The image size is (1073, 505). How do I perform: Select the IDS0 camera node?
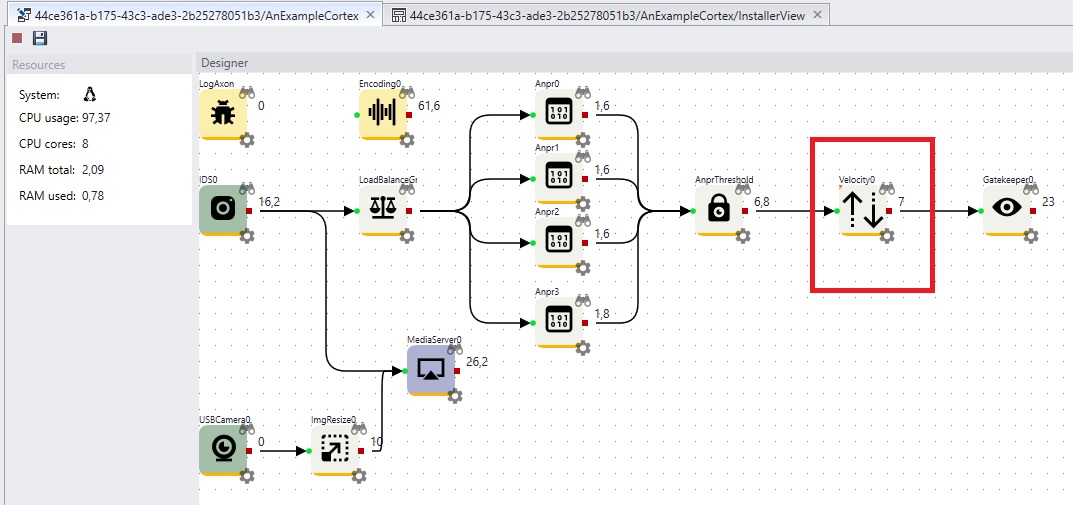tap(223, 210)
